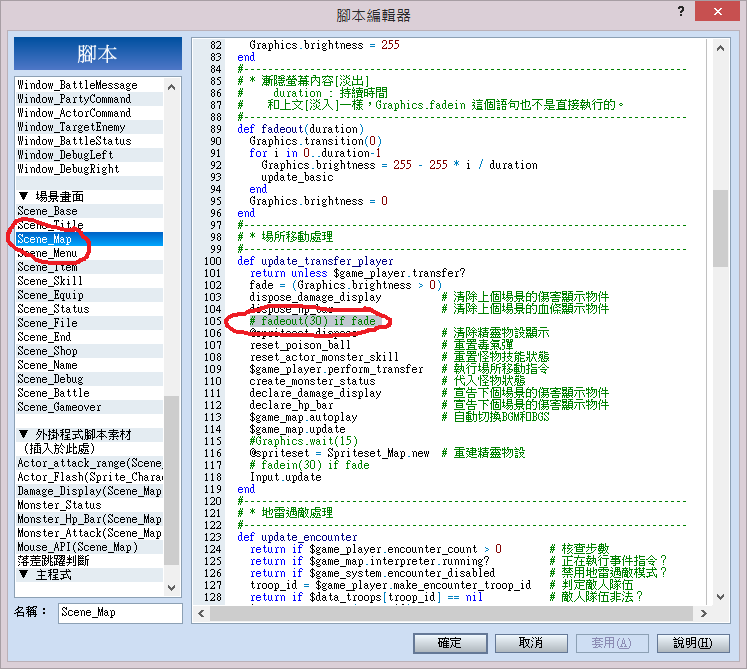Click the ? help icon in title bar

[681, 11]
